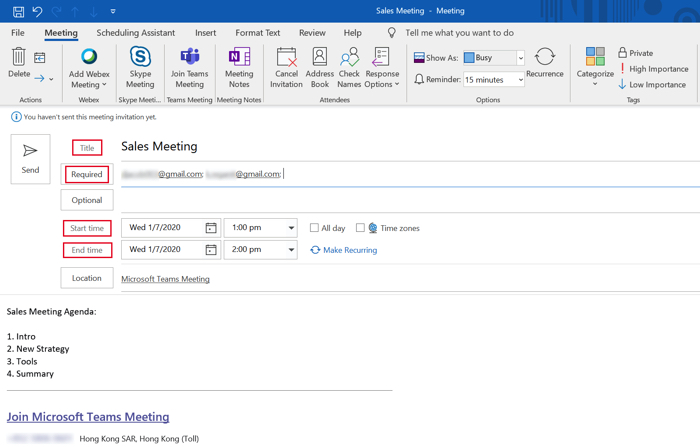Select the Meeting ribbon tab
700x447 pixels.
point(61,33)
